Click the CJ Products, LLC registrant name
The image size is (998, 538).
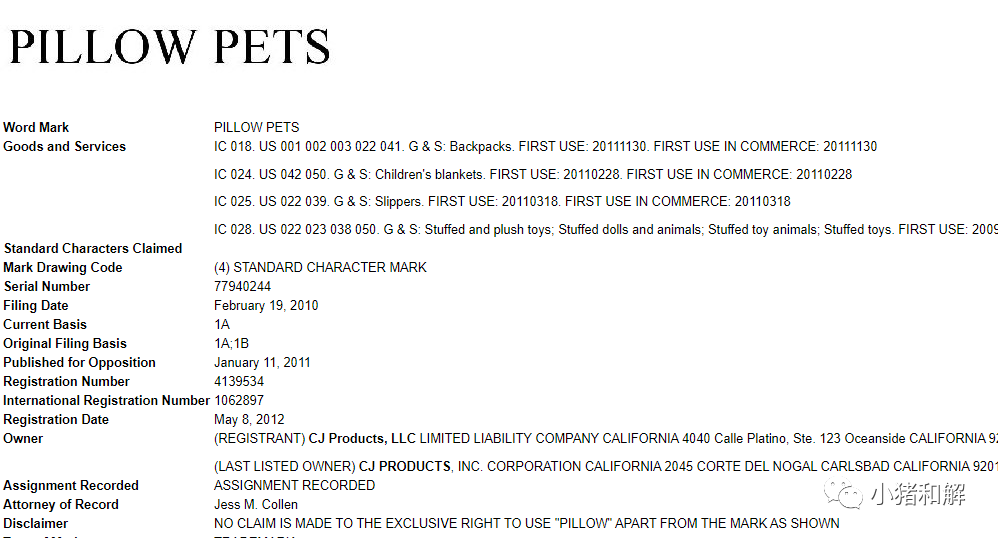pyautogui.click(x=360, y=438)
